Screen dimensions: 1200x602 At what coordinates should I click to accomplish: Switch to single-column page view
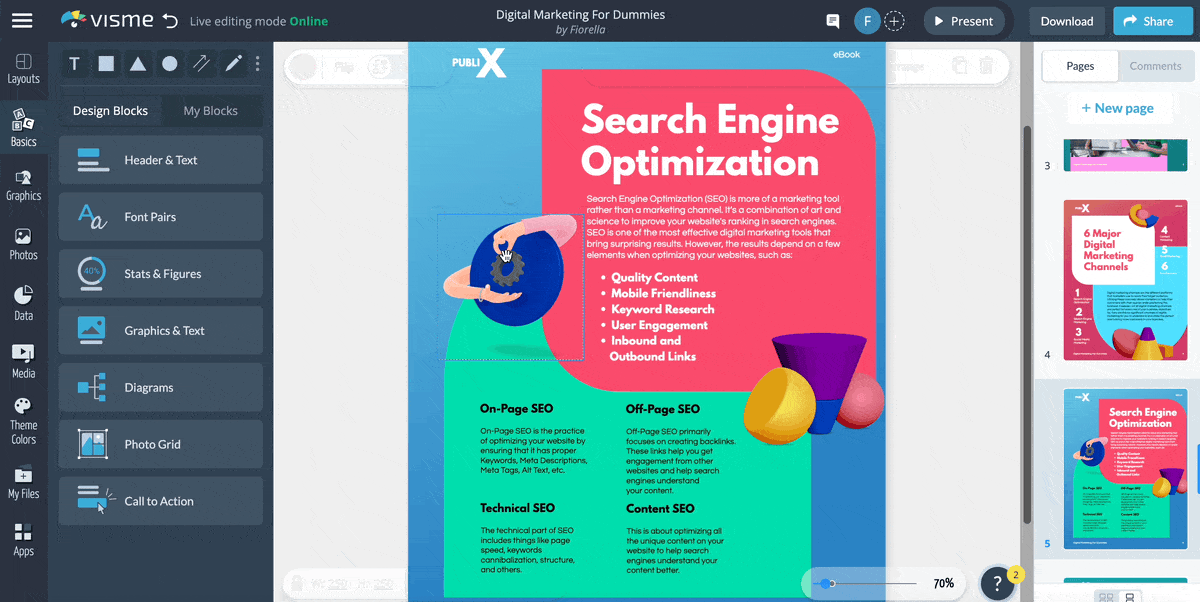(1130, 596)
